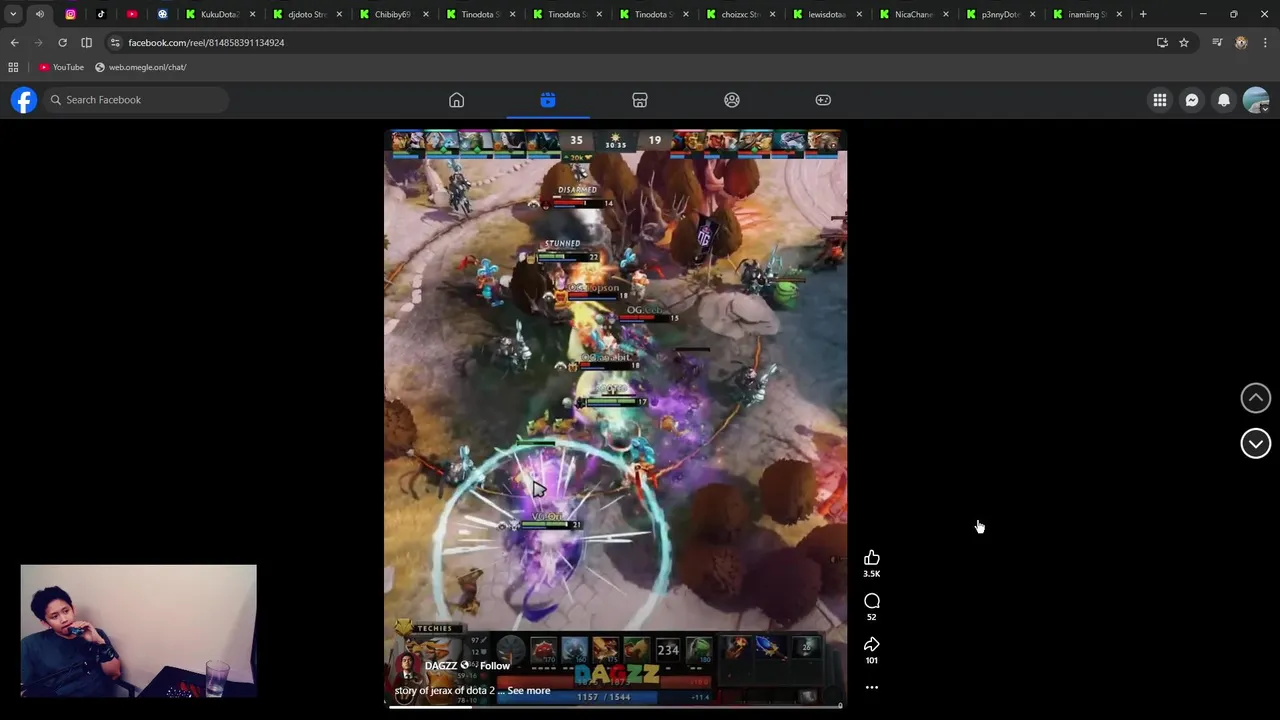Switch to the TikTok pinned tab
Viewport: 1280px width, 720px height.
(x=101, y=14)
